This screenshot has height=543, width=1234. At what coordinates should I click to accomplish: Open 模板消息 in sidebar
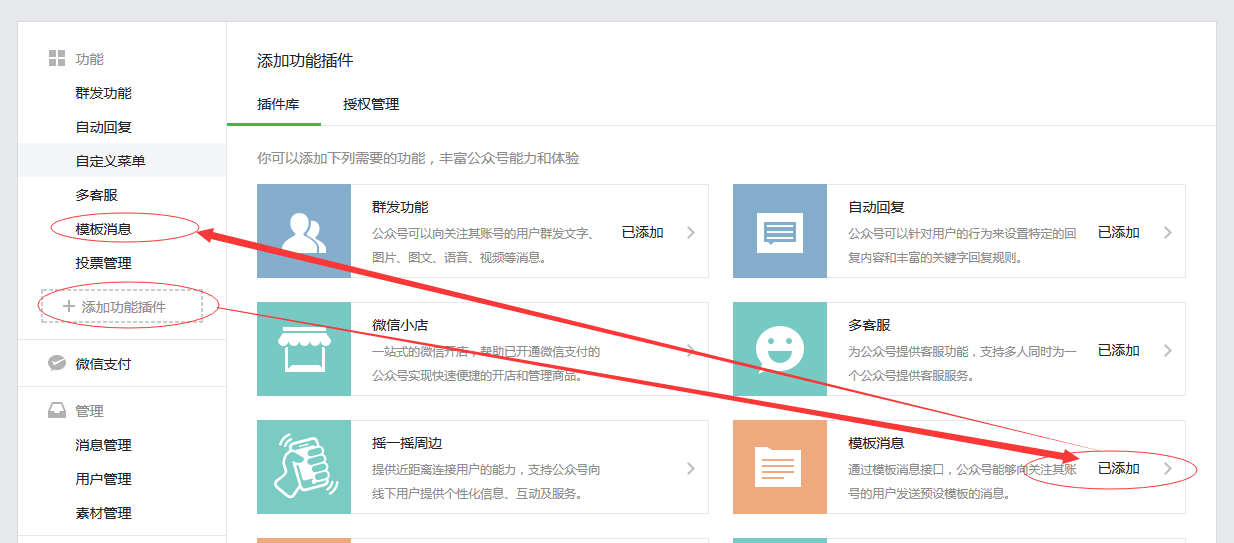click(103, 229)
